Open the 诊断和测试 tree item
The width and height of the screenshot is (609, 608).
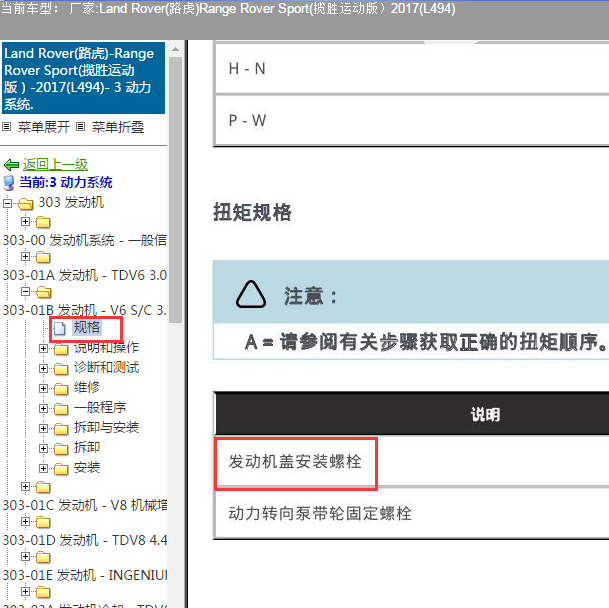(x=106, y=367)
